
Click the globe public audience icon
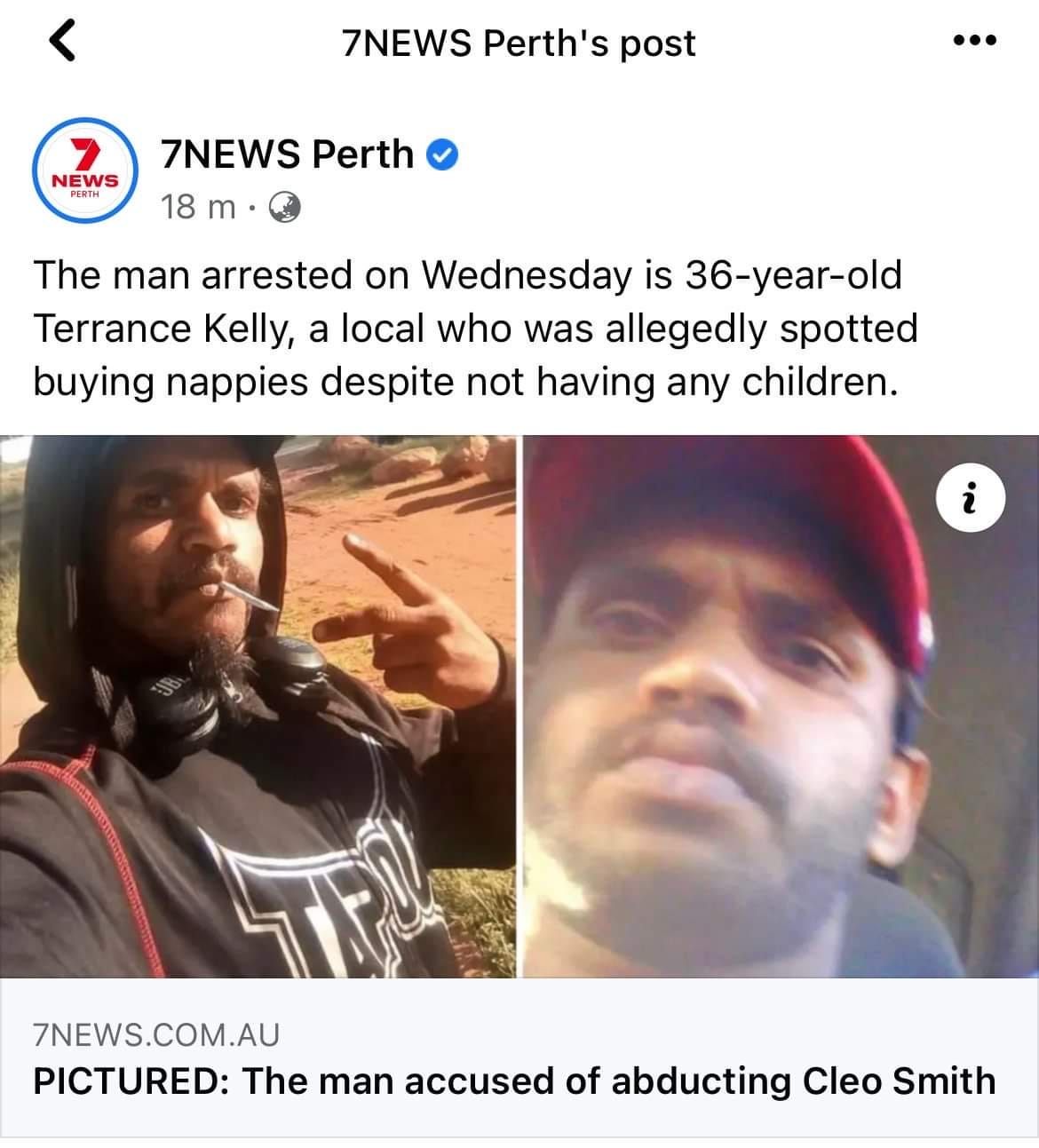[x=285, y=208]
